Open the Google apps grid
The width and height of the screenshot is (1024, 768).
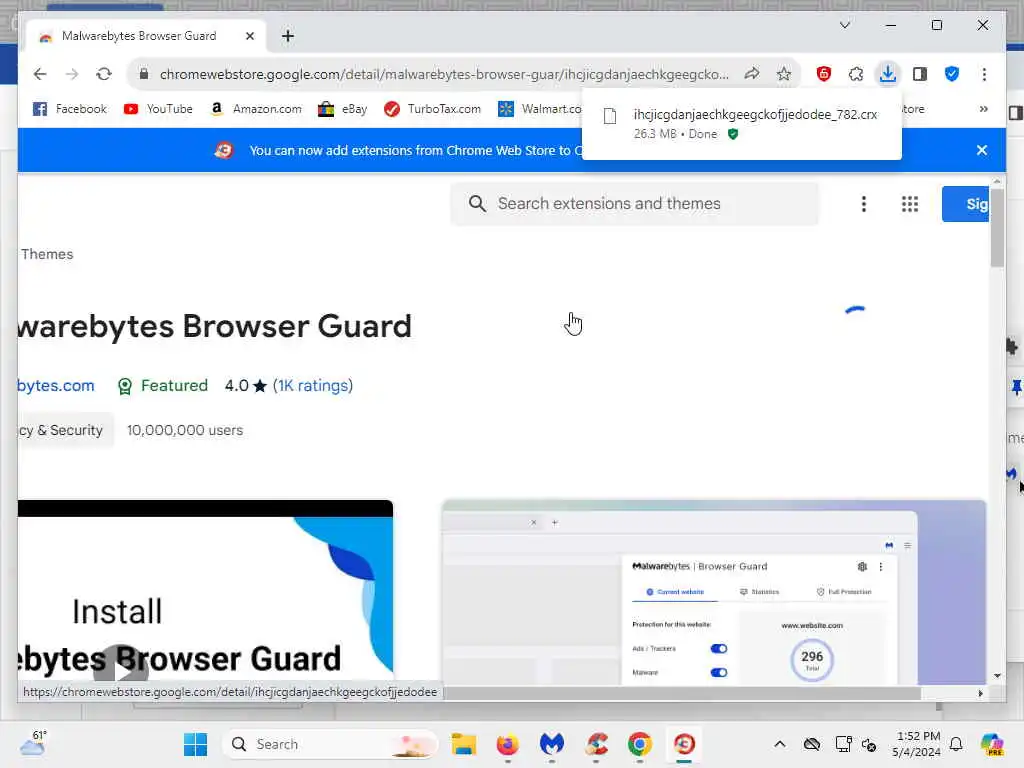[910, 204]
